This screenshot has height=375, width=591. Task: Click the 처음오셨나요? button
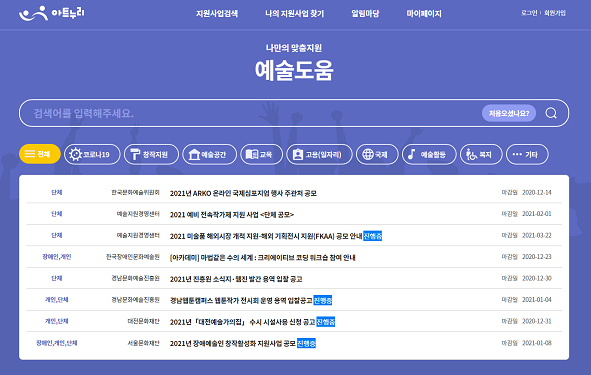pos(509,113)
